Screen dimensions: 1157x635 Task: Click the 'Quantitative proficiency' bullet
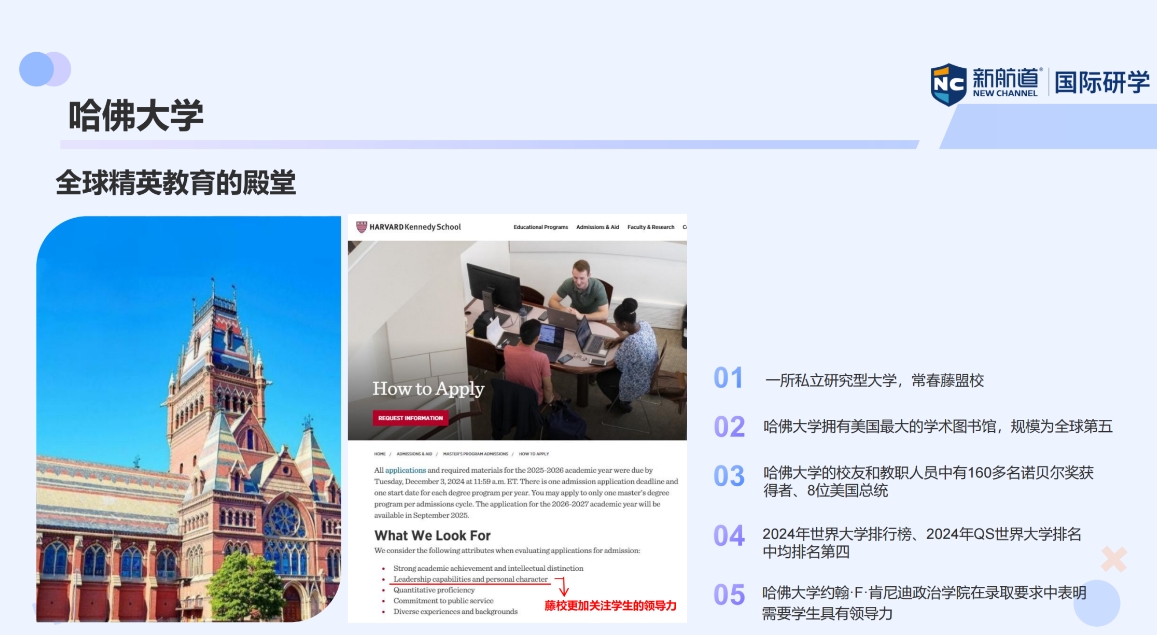pyautogui.click(x=434, y=590)
